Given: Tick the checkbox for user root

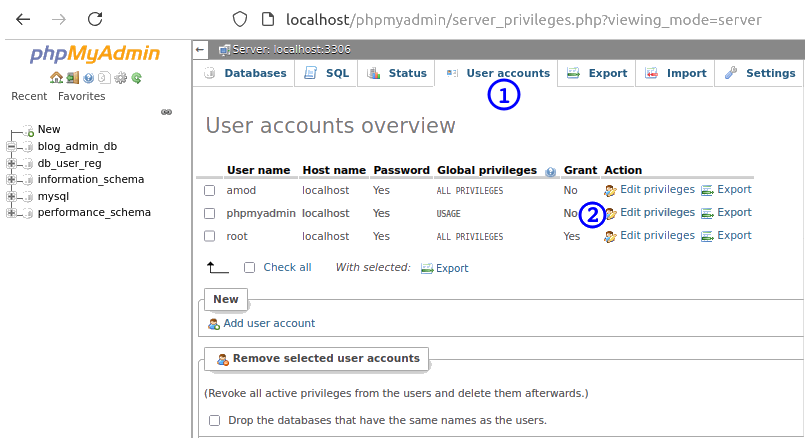Looking at the screenshot, I should 209,236.
